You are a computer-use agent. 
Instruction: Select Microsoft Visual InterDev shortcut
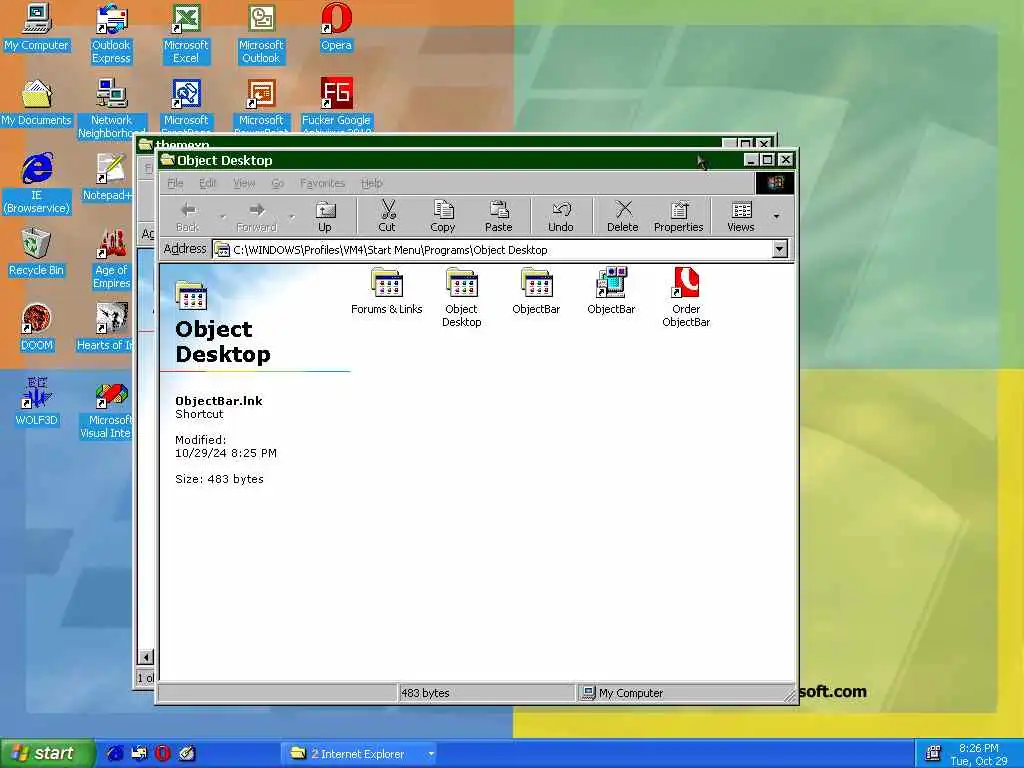108,409
